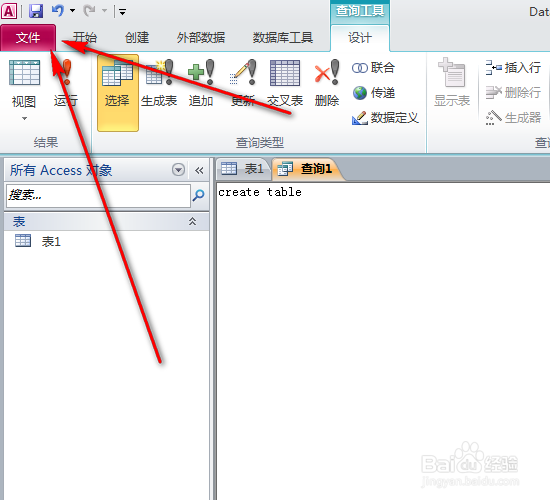Viewport: 550px width, 500px height.
Task: Click the Access application icon in the title bar
Action: coord(9,11)
